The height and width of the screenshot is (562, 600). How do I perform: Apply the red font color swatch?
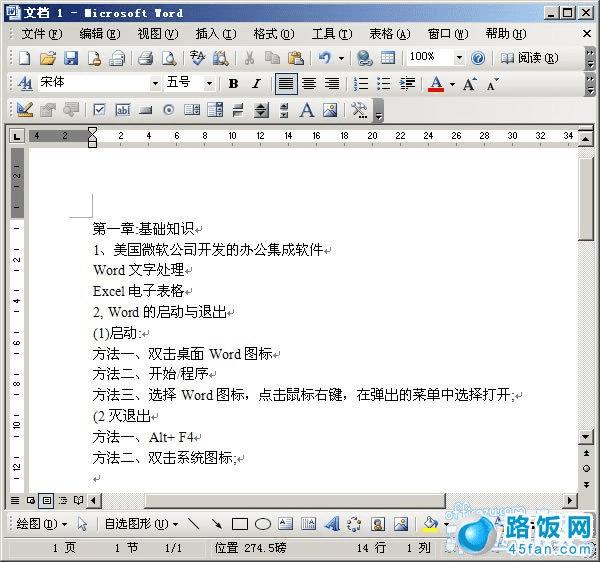(x=436, y=84)
